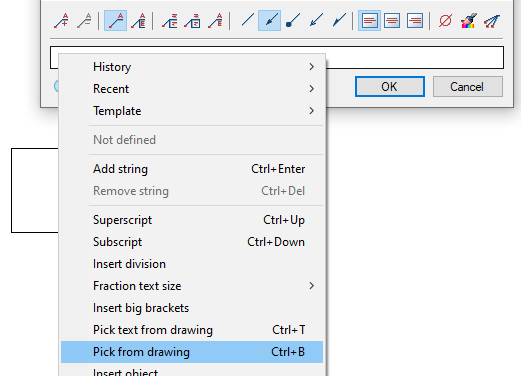Click inside the leader text input field
This screenshot has width=521, height=376.
pos(413,57)
